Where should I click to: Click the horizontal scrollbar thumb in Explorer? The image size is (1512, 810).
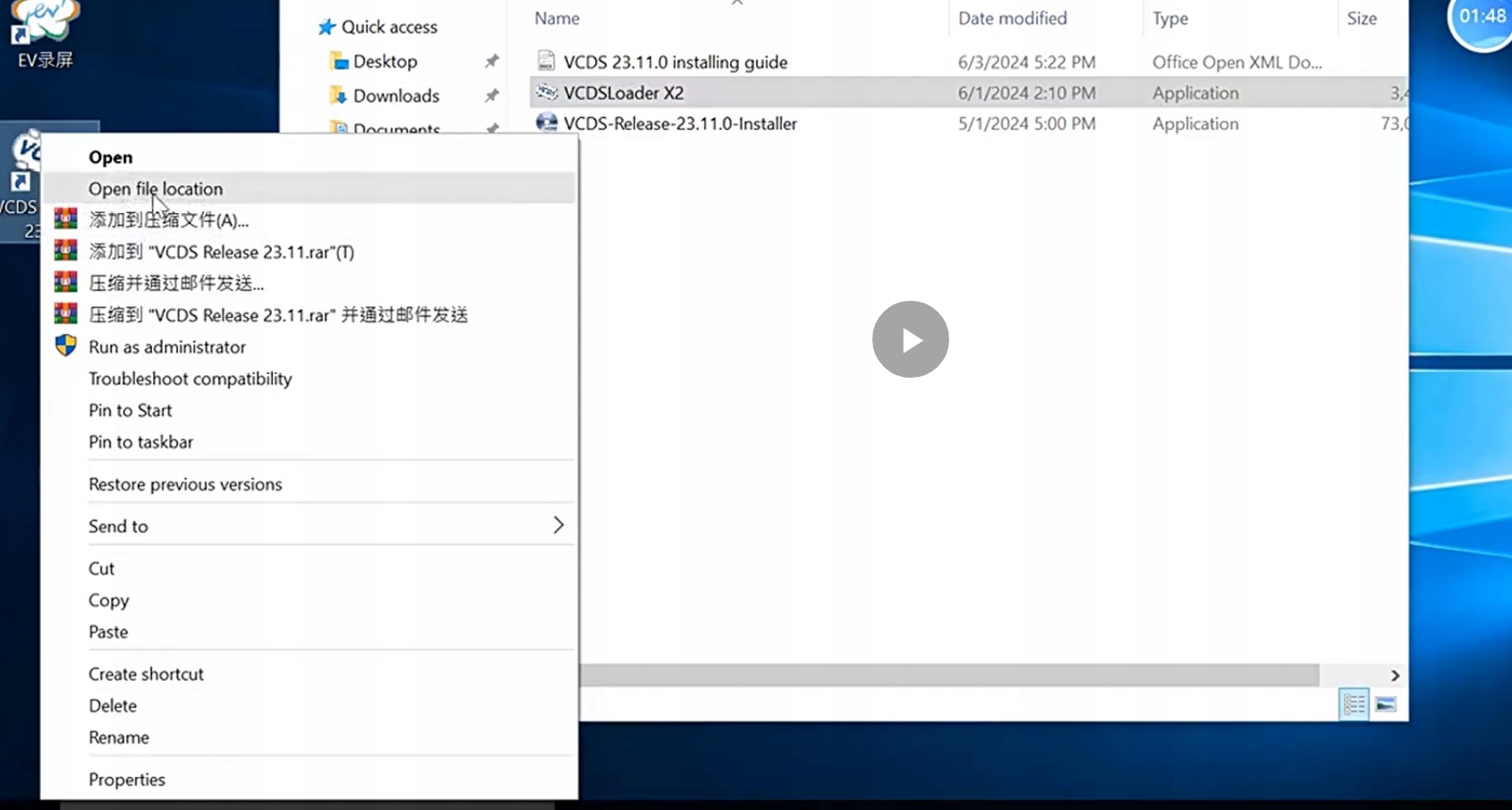point(948,675)
